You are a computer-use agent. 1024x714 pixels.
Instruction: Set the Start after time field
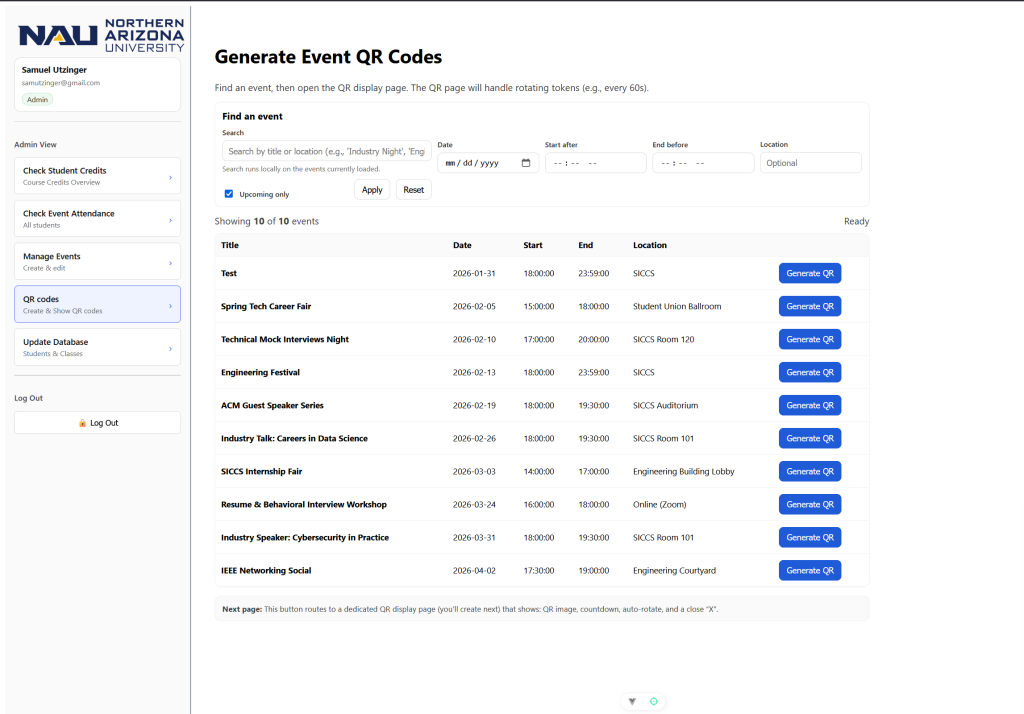(x=596, y=163)
